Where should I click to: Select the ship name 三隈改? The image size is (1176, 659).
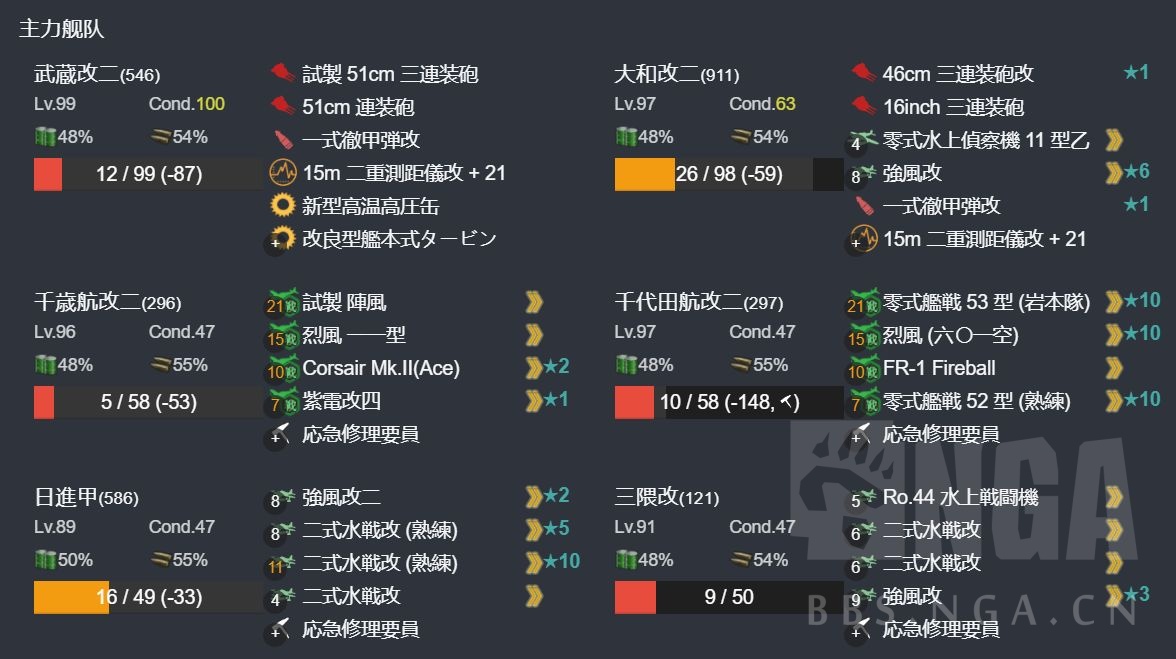(x=647, y=497)
